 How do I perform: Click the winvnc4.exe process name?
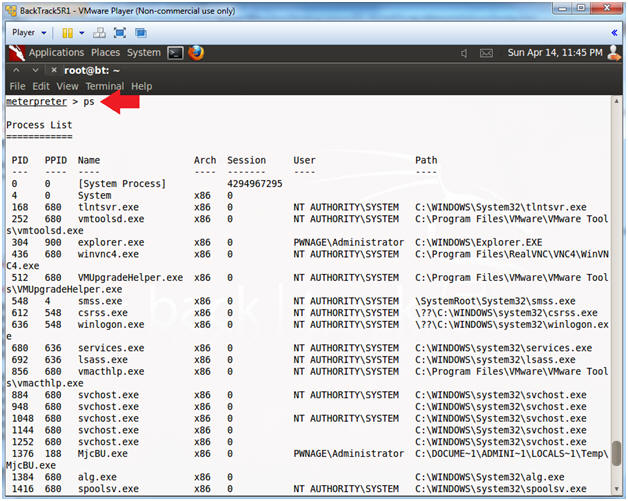[109, 254]
